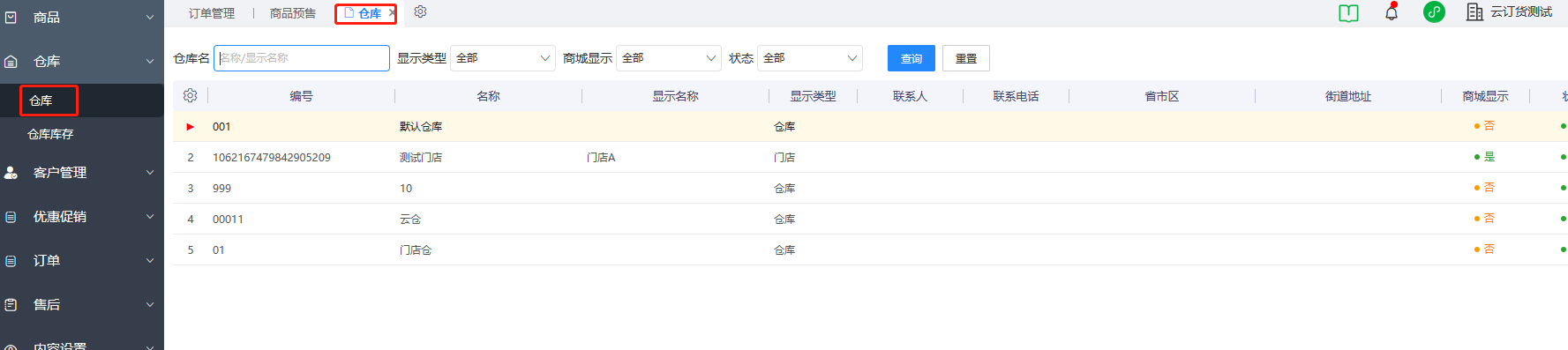Screen dimensions: 1568x350
Task: Close the 仓库 tab
Action: click(x=392, y=13)
